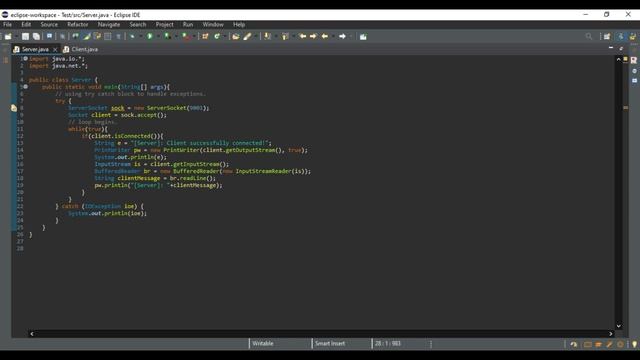This screenshot has height=360, width=640.
Task: Switch to the Client.java editor tab
Action: click(80, 49)
